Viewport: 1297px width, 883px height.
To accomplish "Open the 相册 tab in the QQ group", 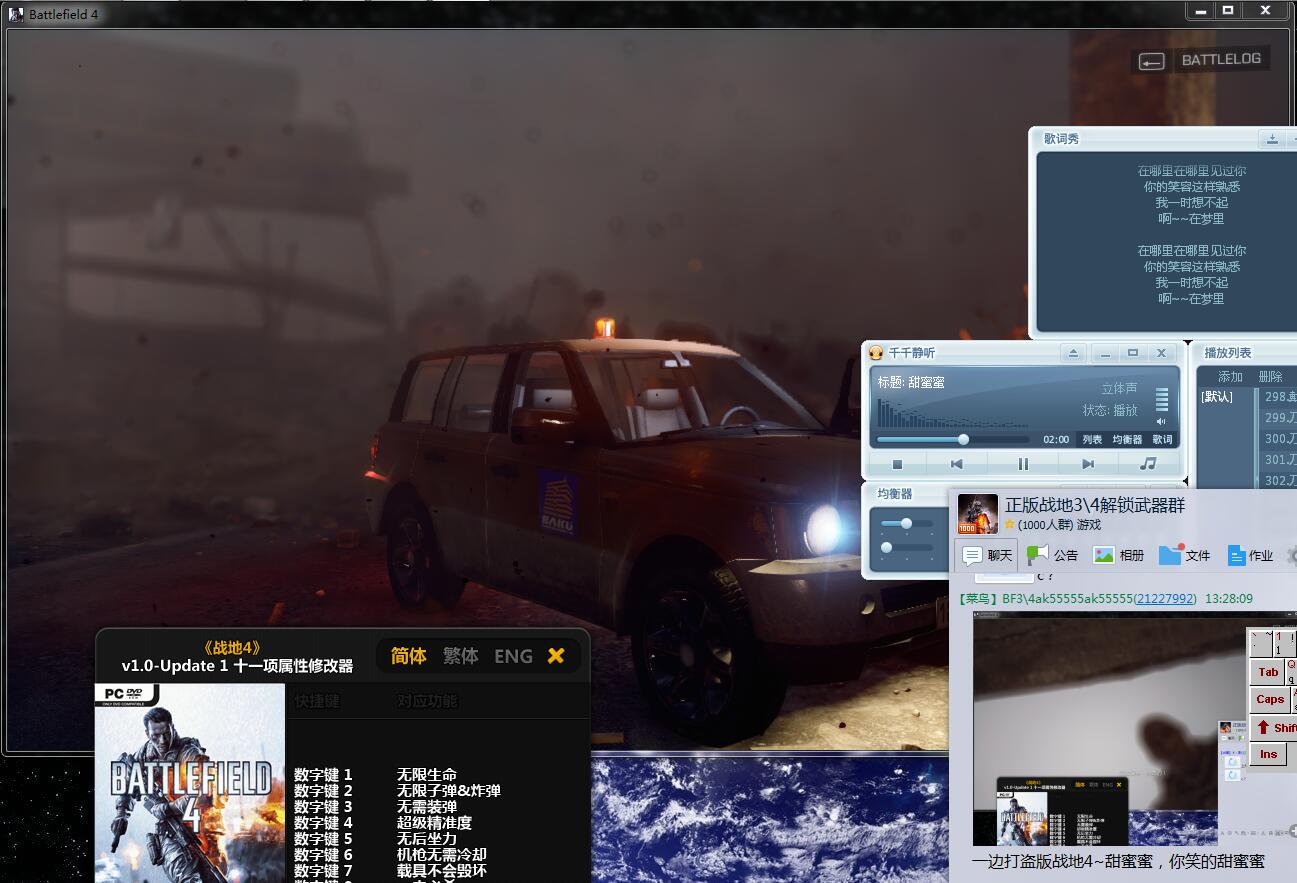I will 1118,555.
